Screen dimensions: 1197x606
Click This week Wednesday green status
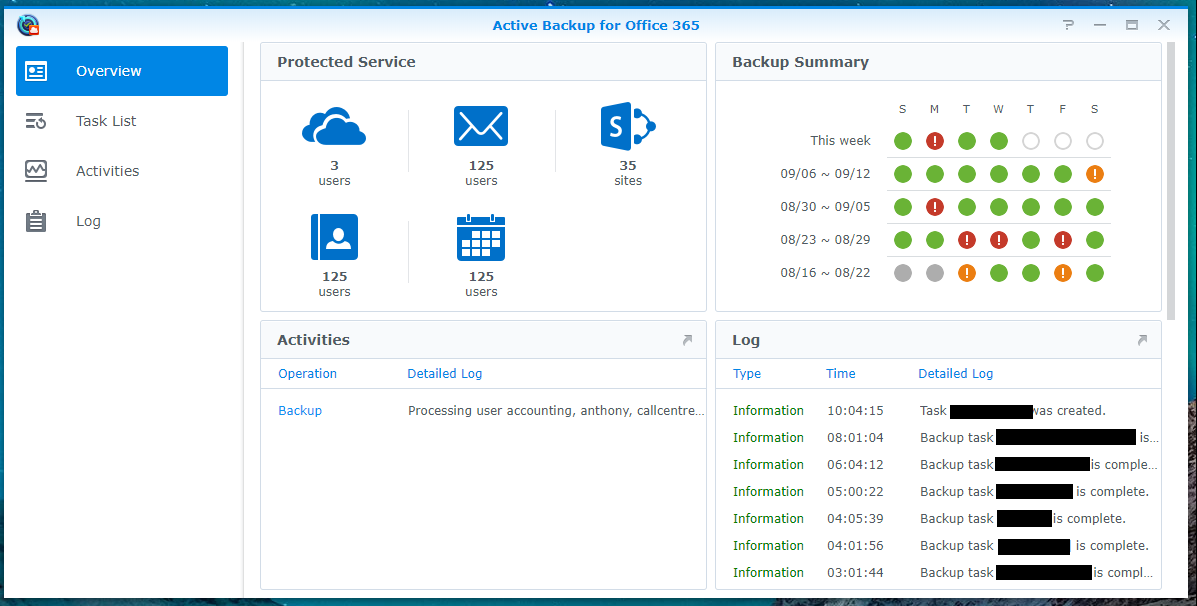tap(999, 141)
